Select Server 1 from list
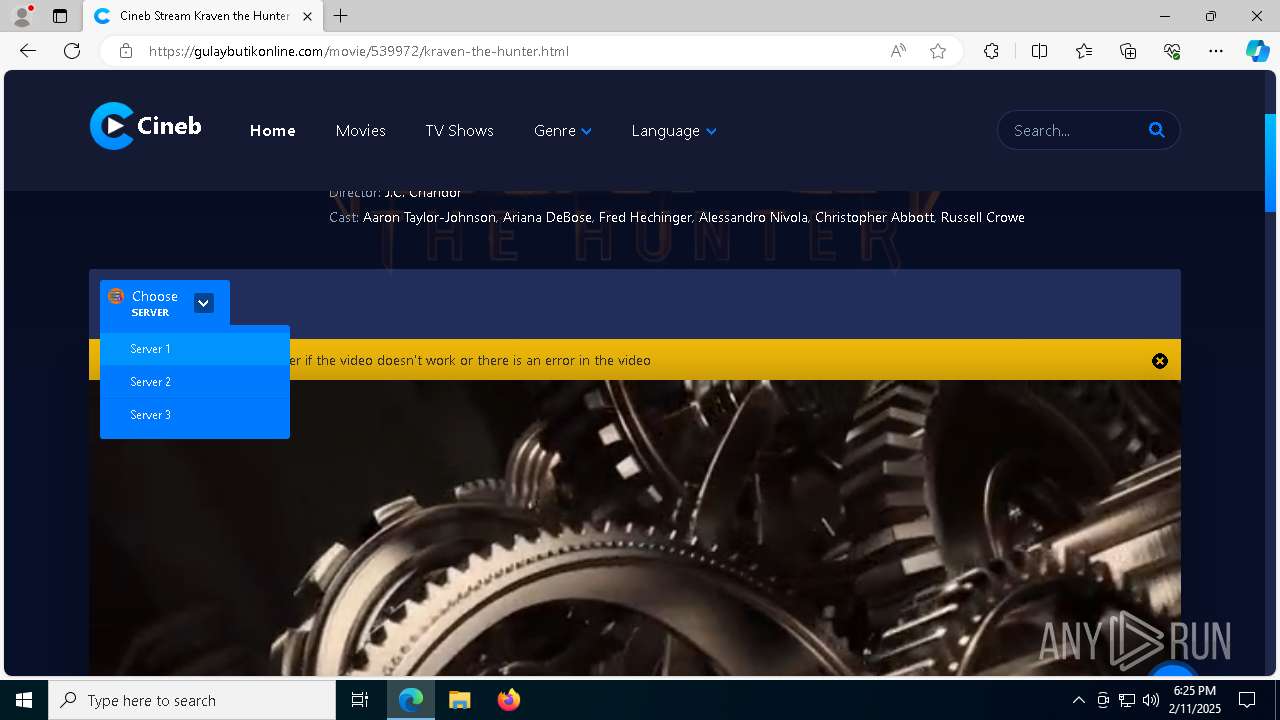The image size is (1280, 720). [195, 349]
